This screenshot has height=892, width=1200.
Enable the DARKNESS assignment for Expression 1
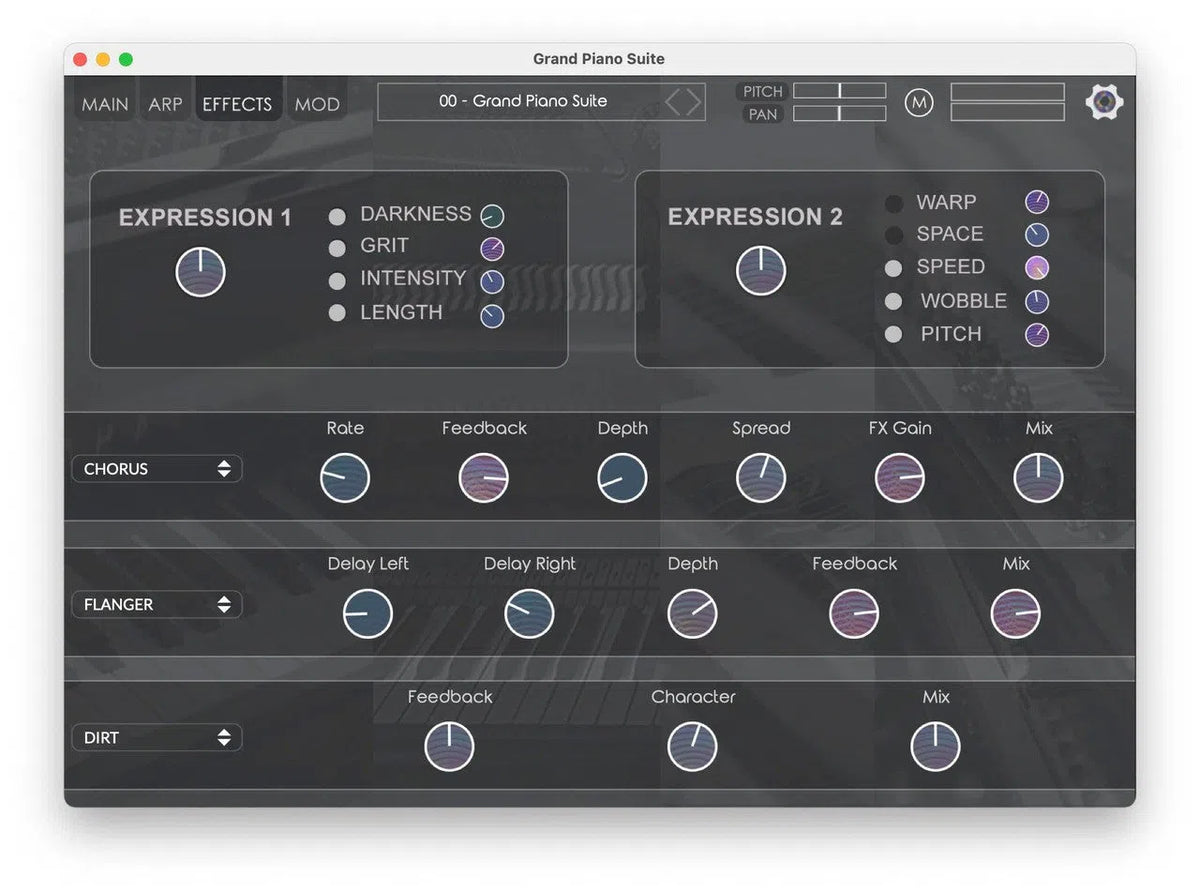coord(337,216)
